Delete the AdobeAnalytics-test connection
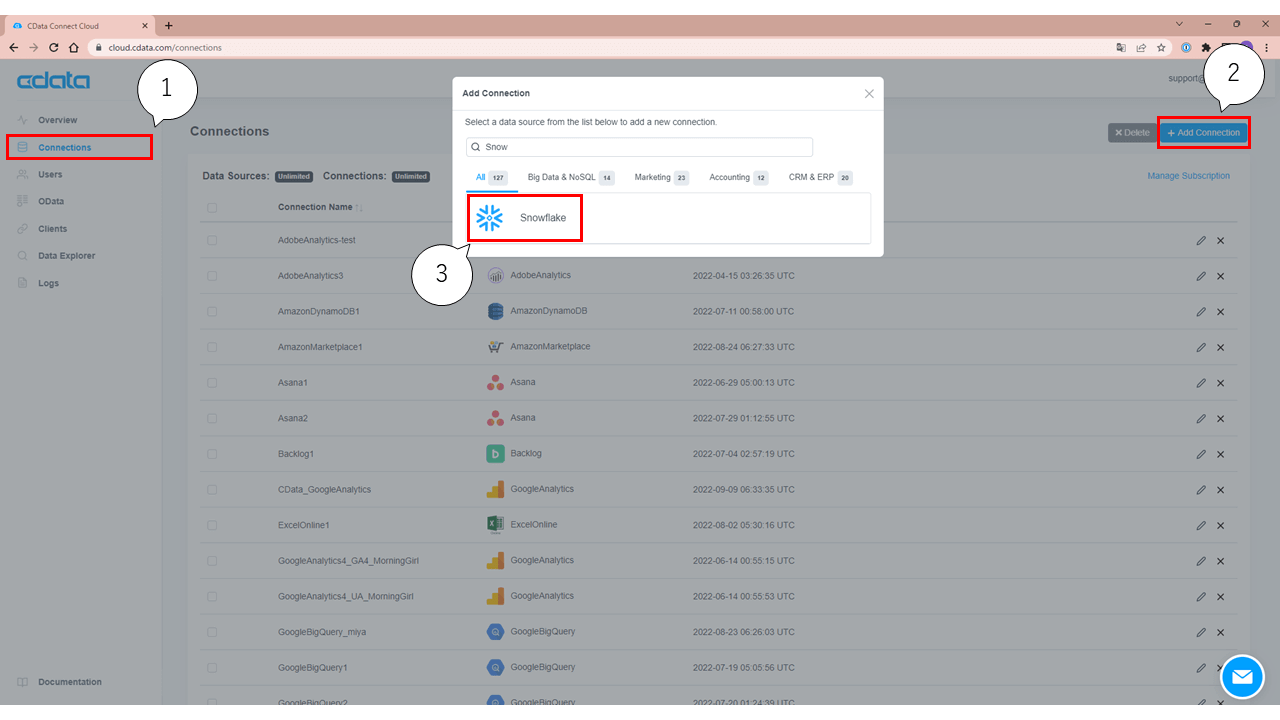 (1220, 240)
